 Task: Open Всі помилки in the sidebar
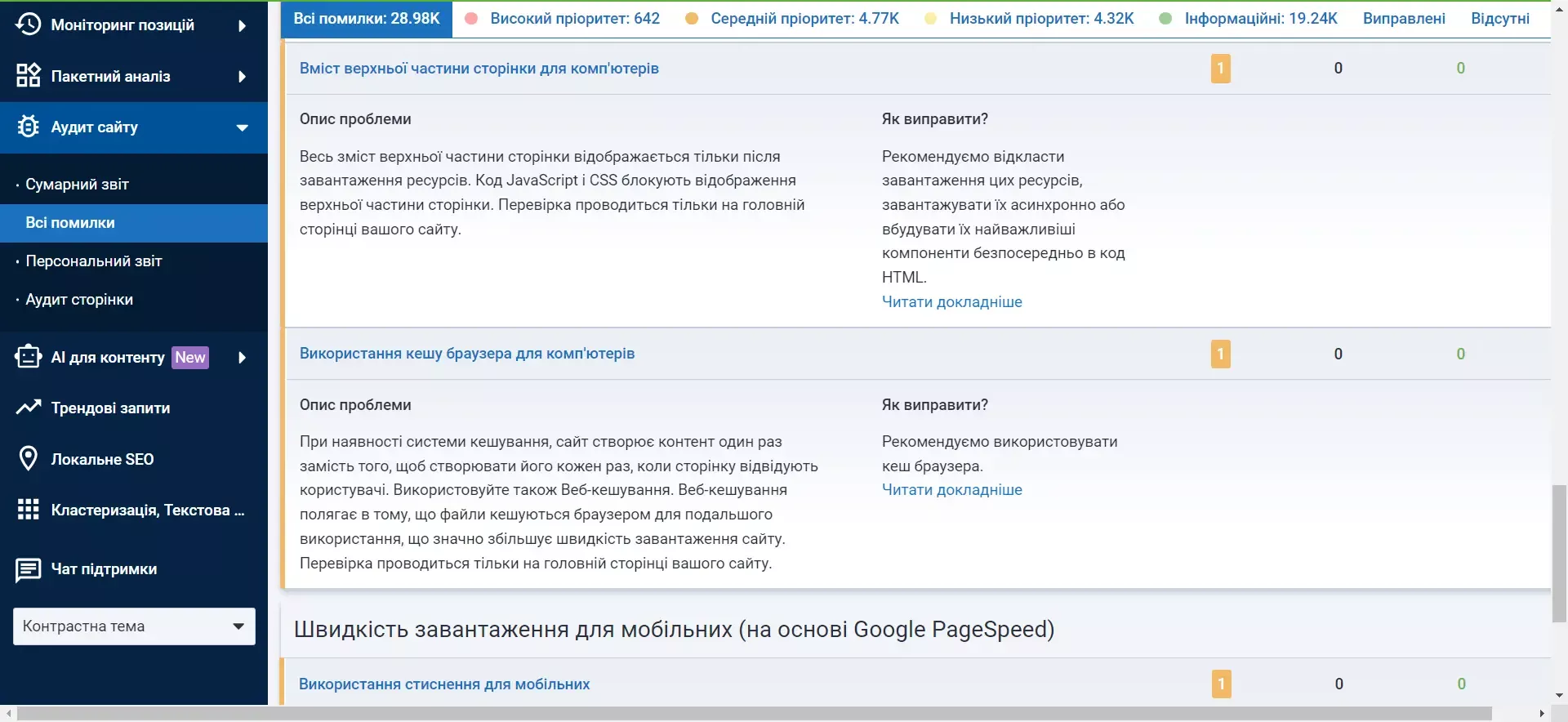click(x=134, y=223)
